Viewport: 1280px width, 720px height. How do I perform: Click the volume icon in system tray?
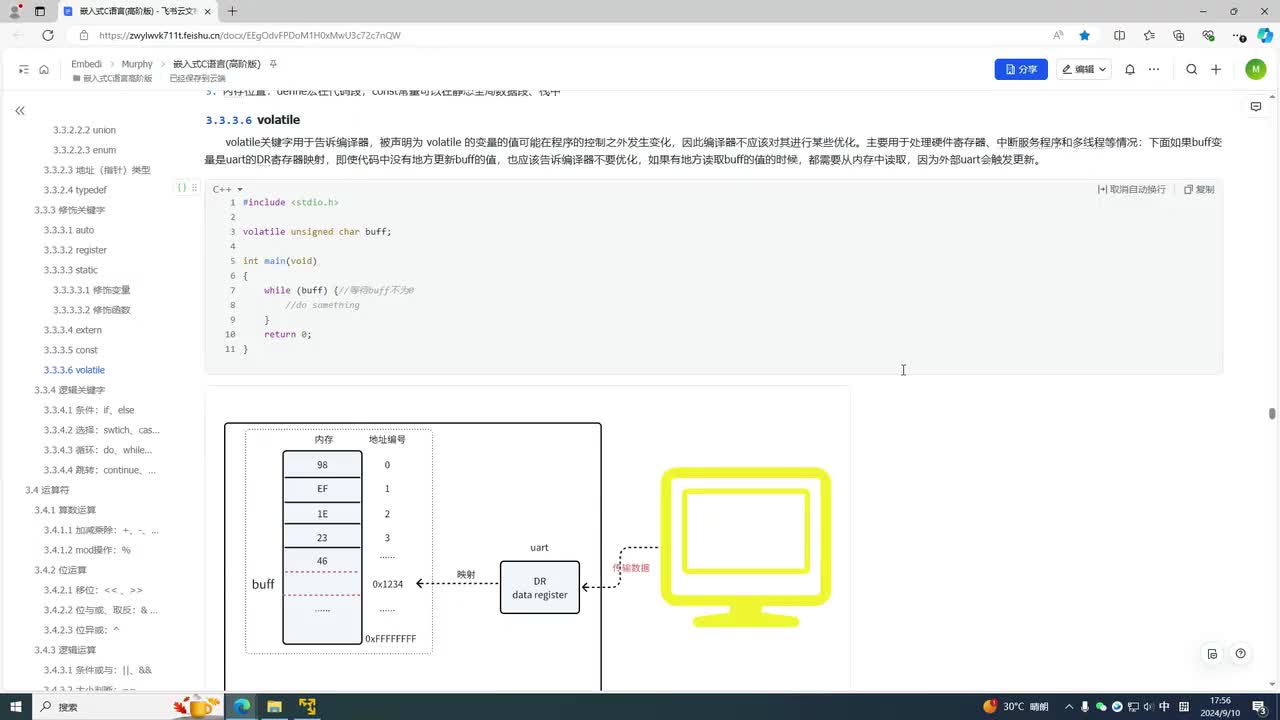(1148, 706)
